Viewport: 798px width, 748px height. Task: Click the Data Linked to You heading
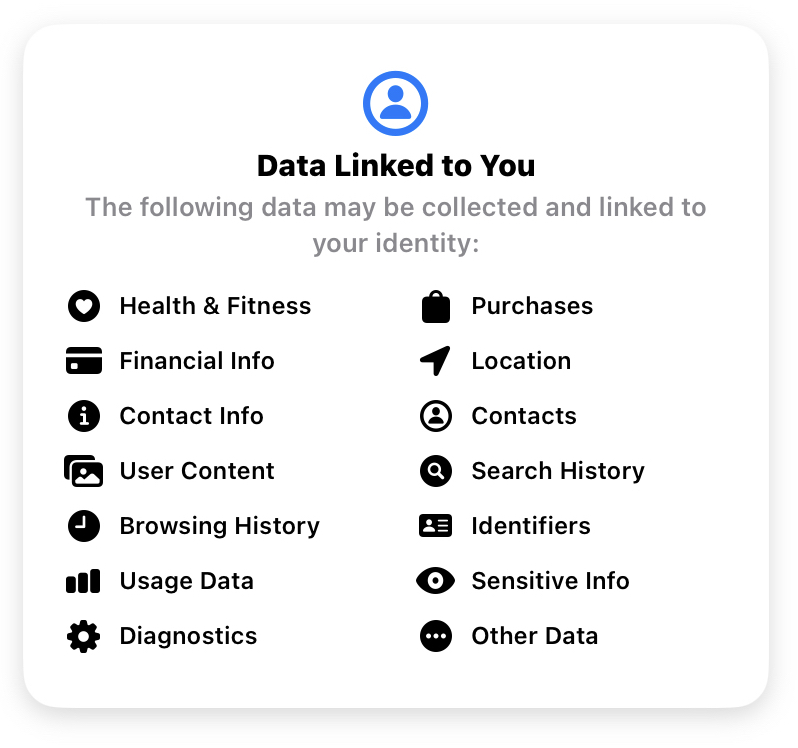pyautogui.click(x=396, y=166)
